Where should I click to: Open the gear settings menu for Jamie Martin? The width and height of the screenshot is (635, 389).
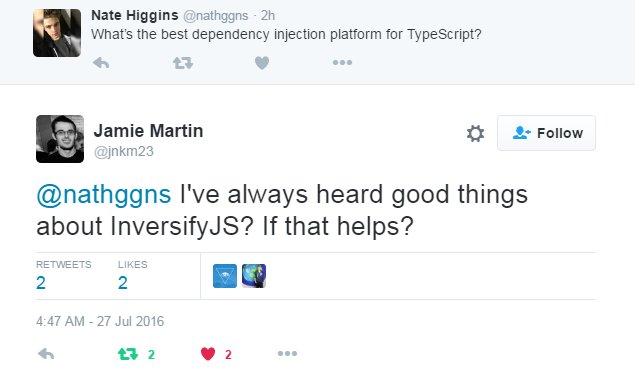475,133
